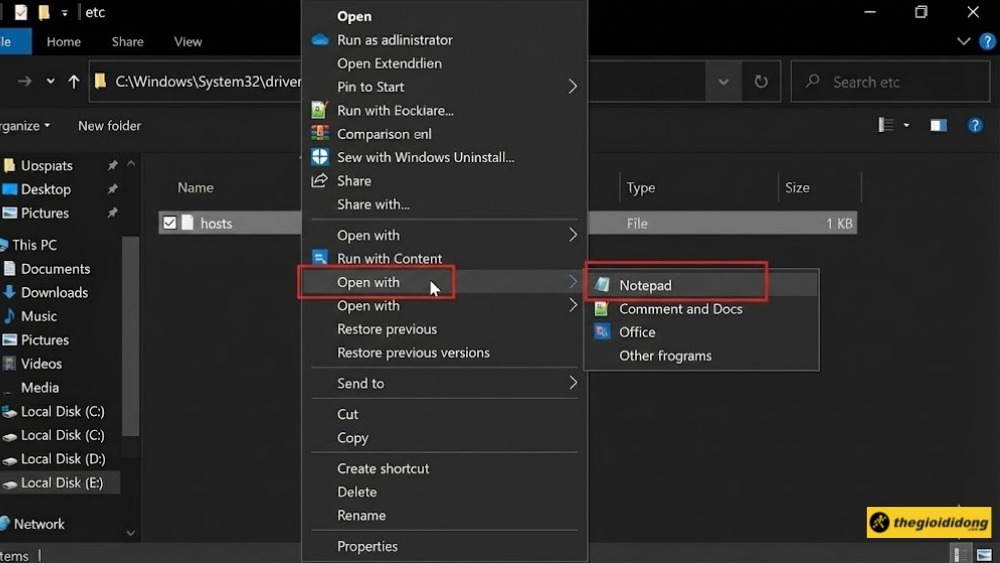This screenshot has height=563, width=1000.
Task: Choose Other programs in the submenu
Action: pos(665,356)
